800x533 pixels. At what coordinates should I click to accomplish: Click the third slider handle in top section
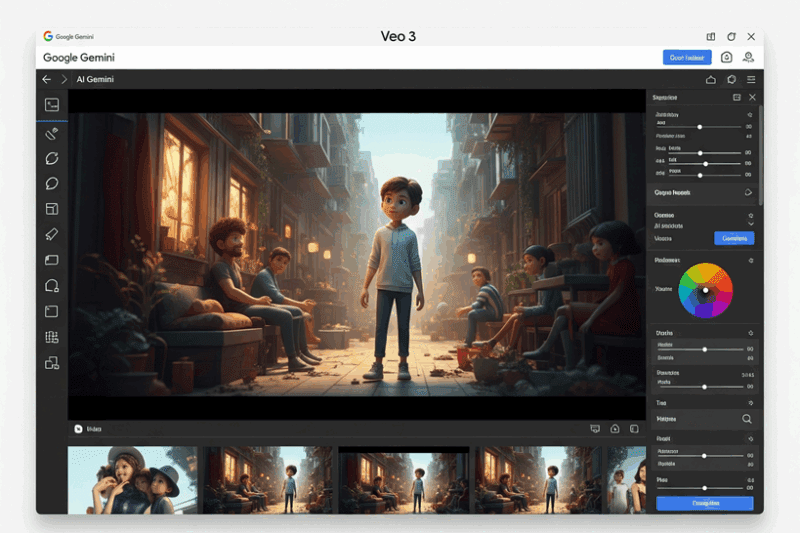706,164
